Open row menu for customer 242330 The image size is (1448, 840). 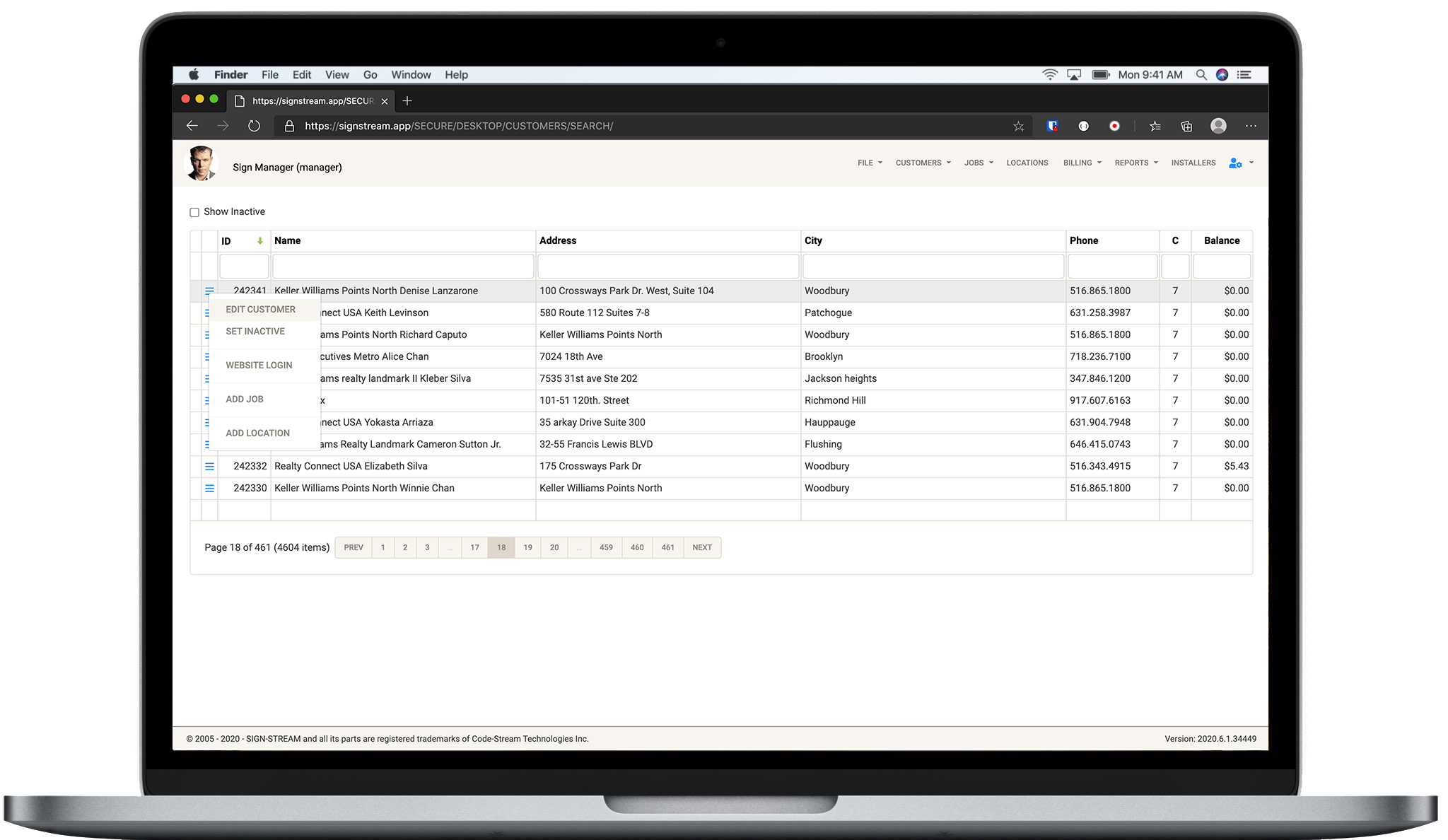click(209, 489)
